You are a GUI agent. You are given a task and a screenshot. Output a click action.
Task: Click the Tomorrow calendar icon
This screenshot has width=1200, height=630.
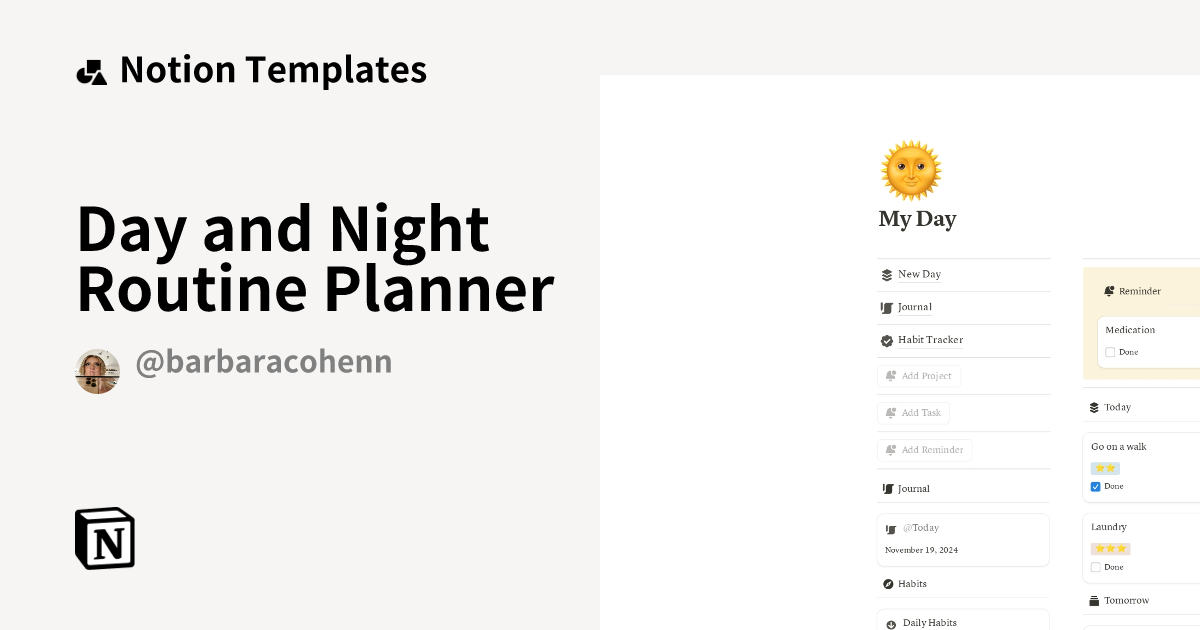(x=1094, y=600)
